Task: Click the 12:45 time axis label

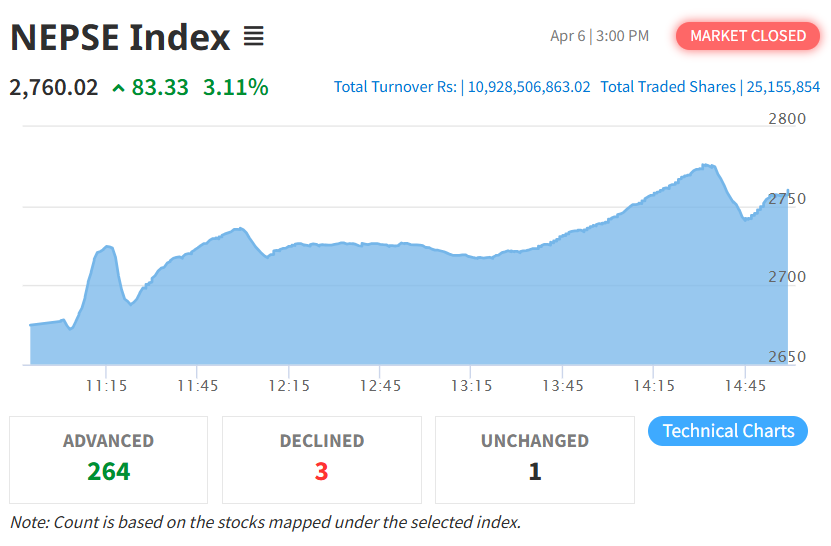Action: tap(380, 385)
